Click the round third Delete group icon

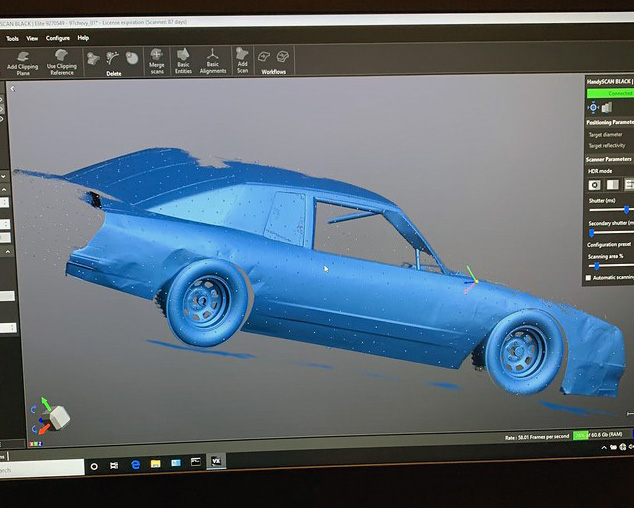[131, 58]
